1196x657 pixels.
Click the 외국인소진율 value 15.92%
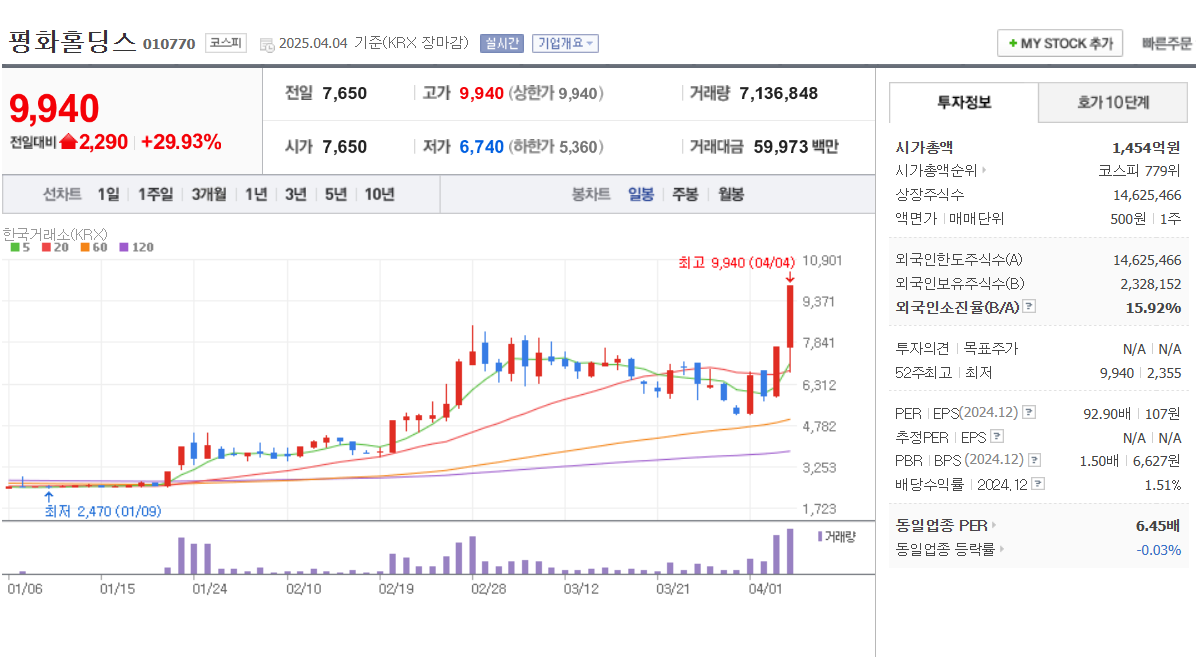[x=1153, y=308]
